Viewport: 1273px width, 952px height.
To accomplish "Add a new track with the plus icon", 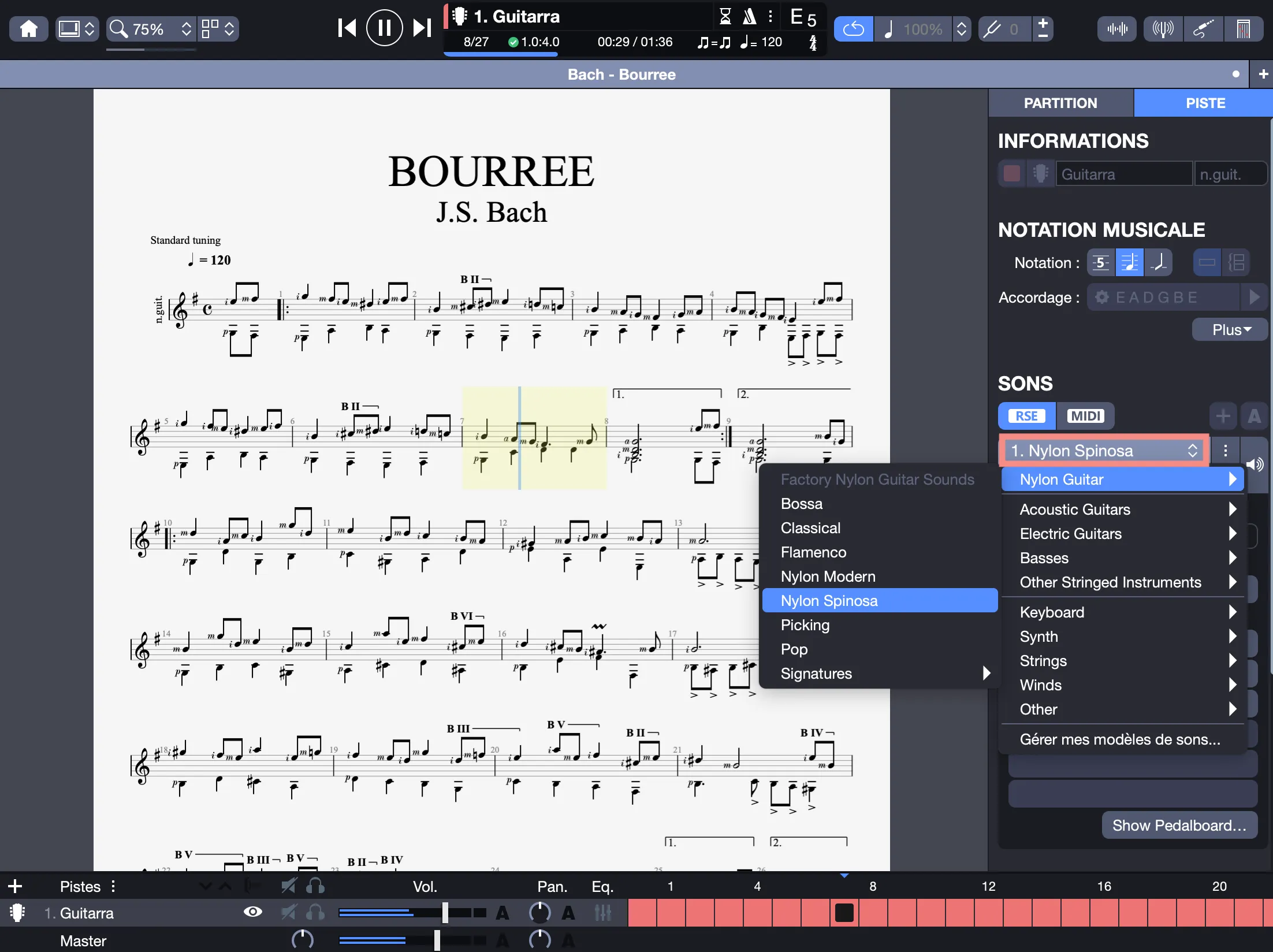I will click(x=15, y=886).
